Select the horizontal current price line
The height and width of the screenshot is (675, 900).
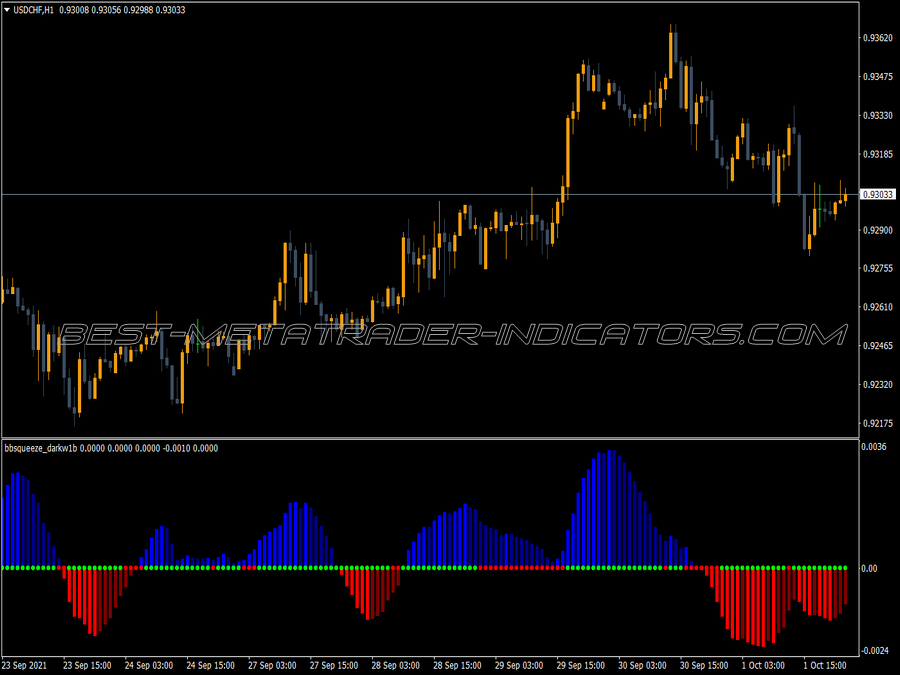pyautogui.click(x=430, y=195)
